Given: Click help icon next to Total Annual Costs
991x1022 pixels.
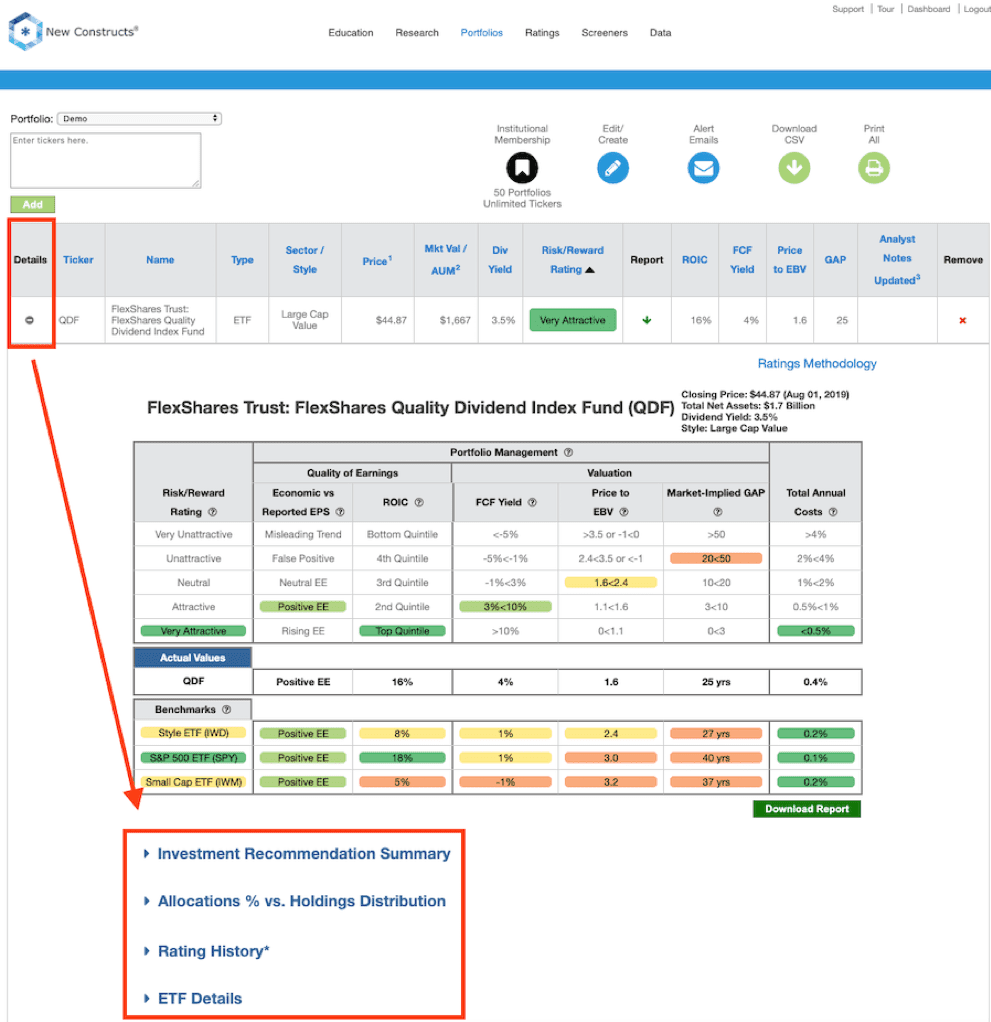Looking at the screenshot, I should (833, 512).
